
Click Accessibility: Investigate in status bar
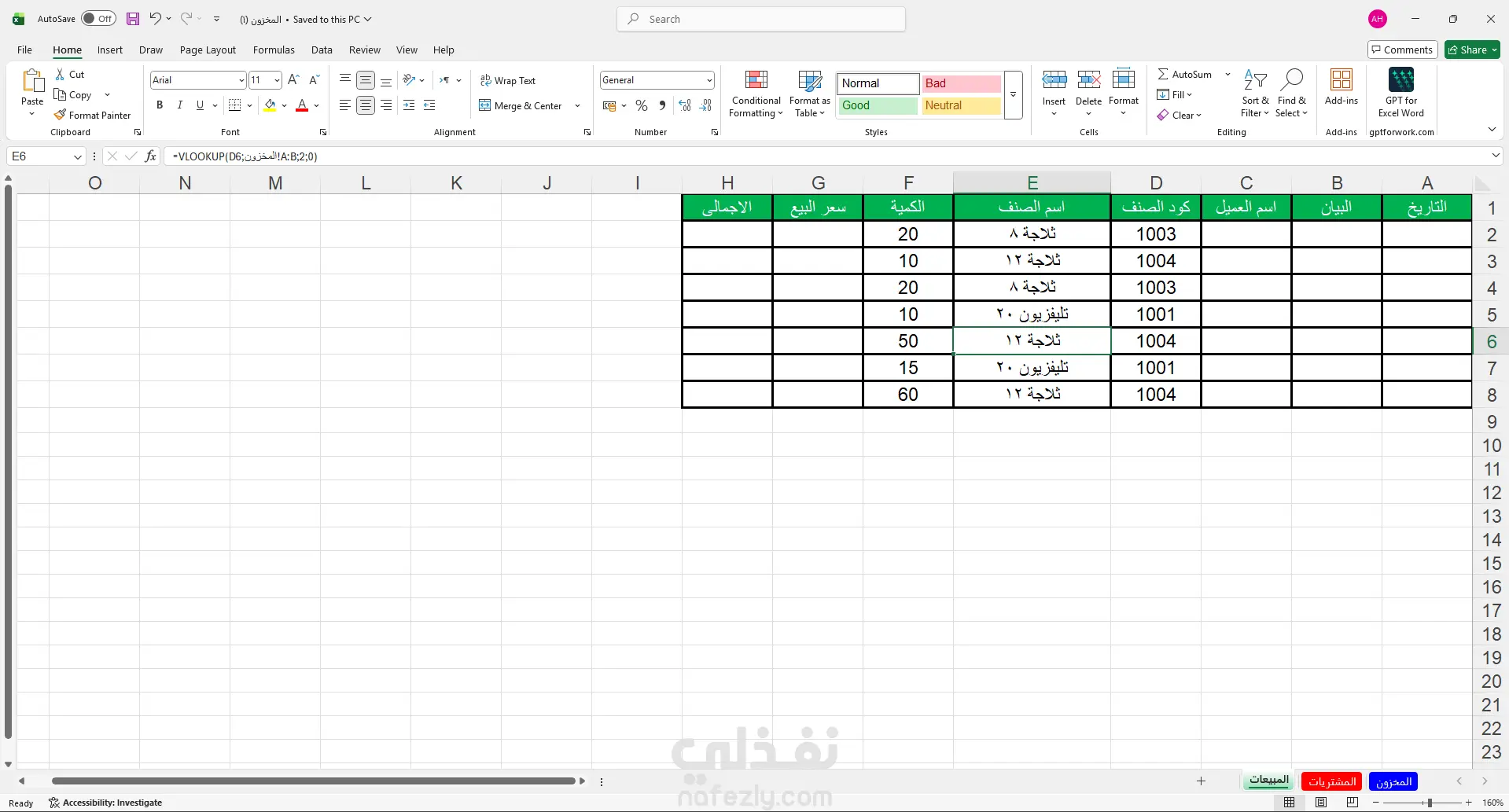coord(105,803)
